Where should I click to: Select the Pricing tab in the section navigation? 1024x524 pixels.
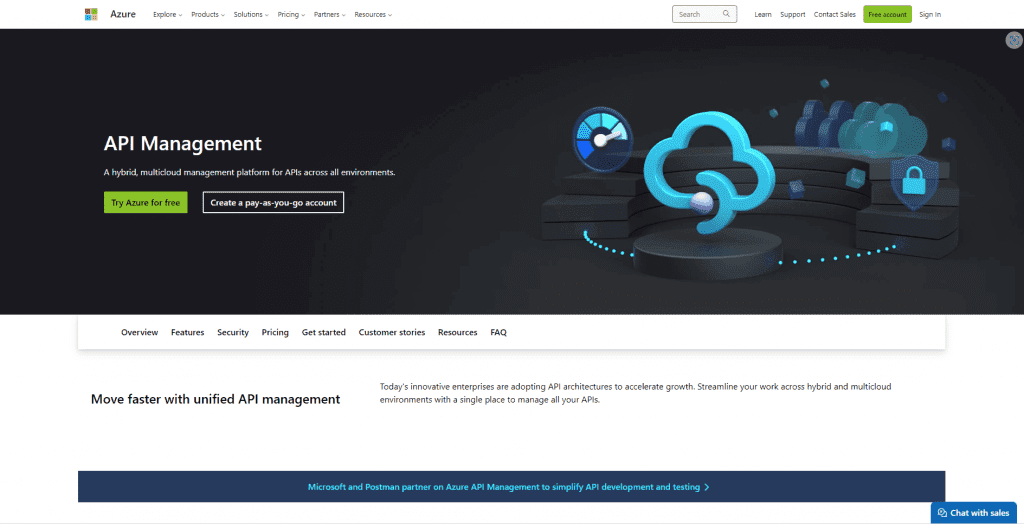pyautogui.click(x=275, y=333)
